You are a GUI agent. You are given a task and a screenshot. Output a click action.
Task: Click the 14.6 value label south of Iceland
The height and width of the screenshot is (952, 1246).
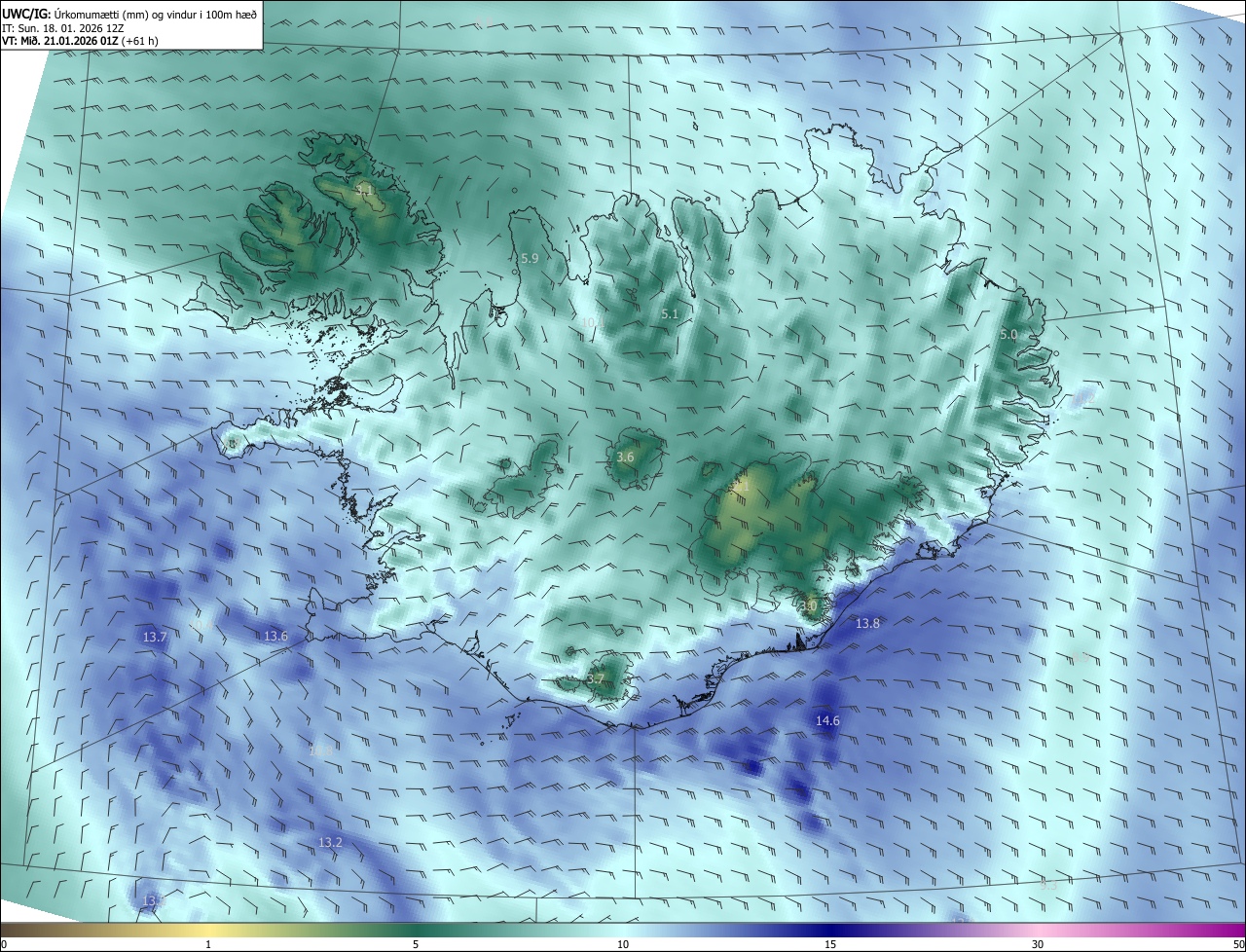pos(827,721)
